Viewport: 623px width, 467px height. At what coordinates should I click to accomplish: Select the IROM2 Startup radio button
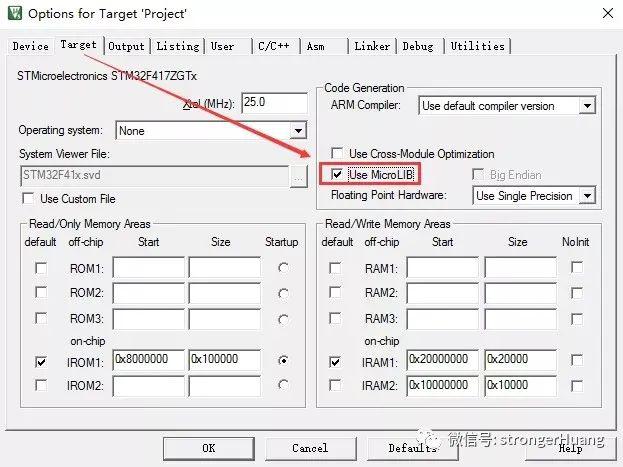tap(283, 385)
